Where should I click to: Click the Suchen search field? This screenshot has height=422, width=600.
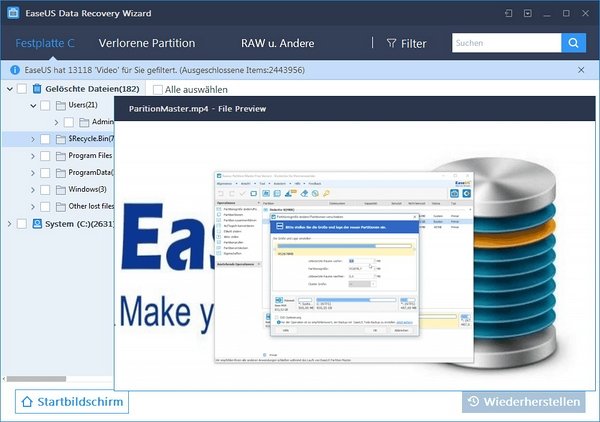[x=507, y=43]
